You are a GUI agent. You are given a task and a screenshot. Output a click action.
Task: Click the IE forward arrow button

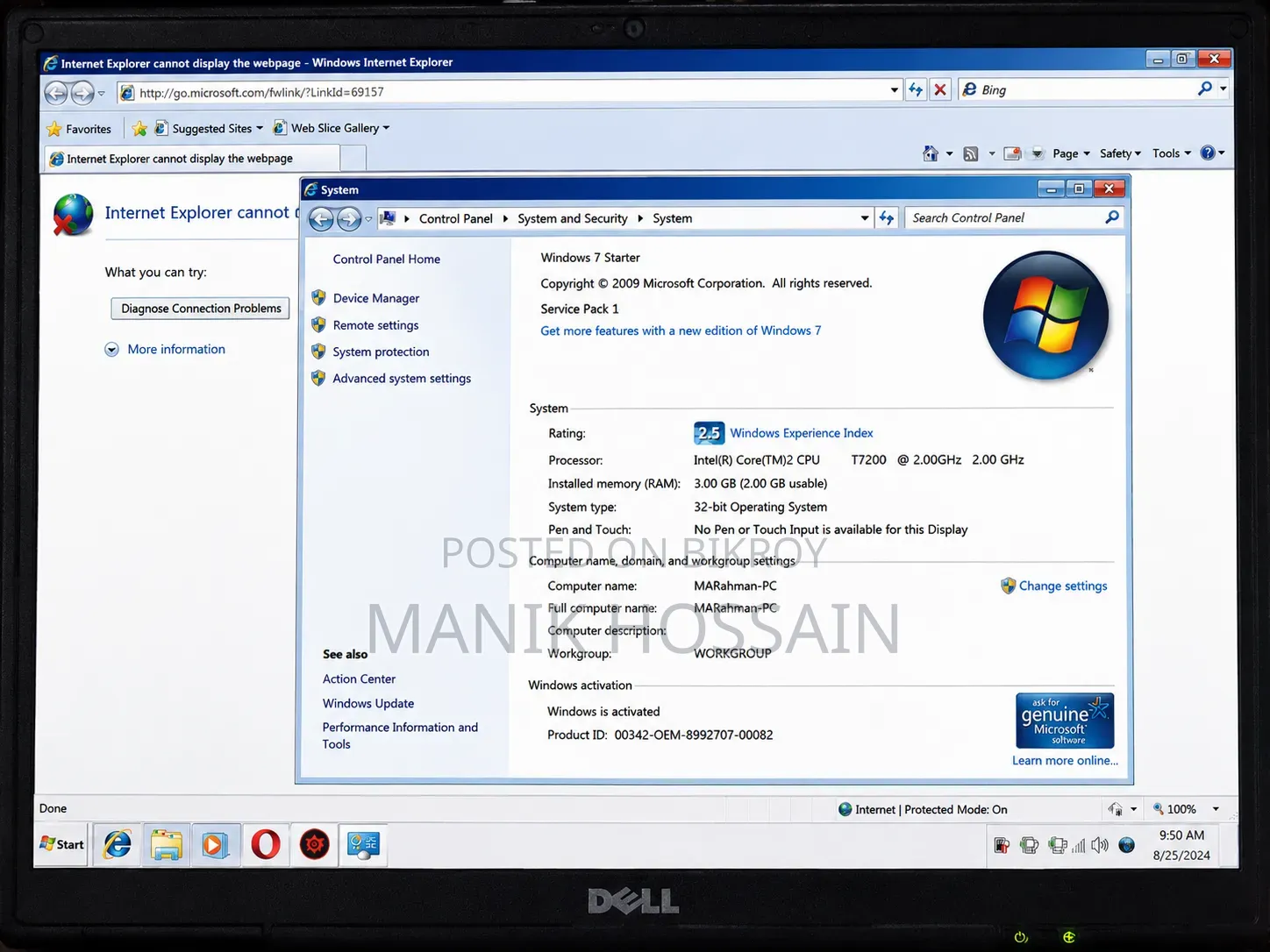click(82, 92)
